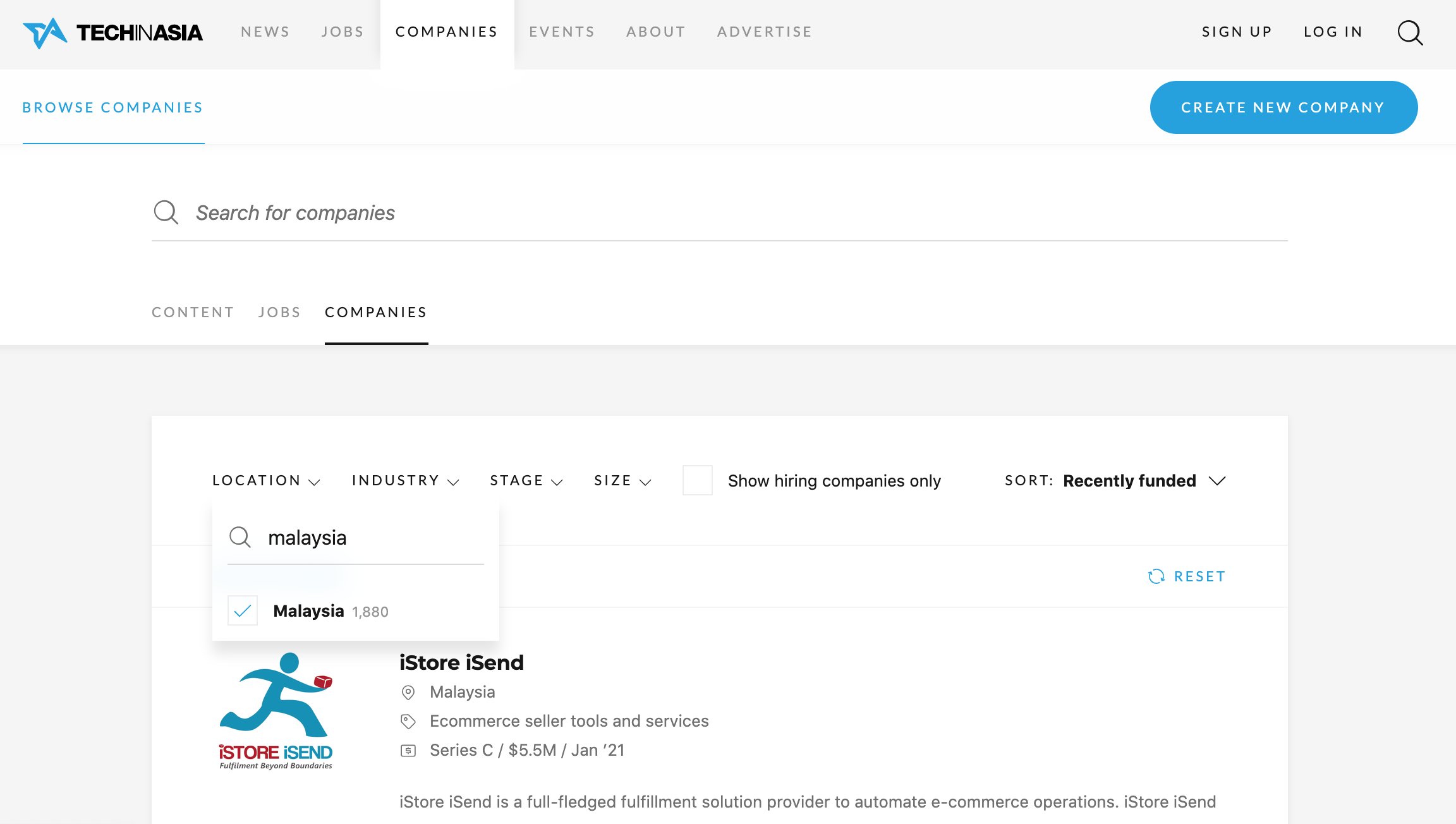1456x824 pixels.
Task: Click the iStore iSend logo thumbnail
Action: (276, 710)
